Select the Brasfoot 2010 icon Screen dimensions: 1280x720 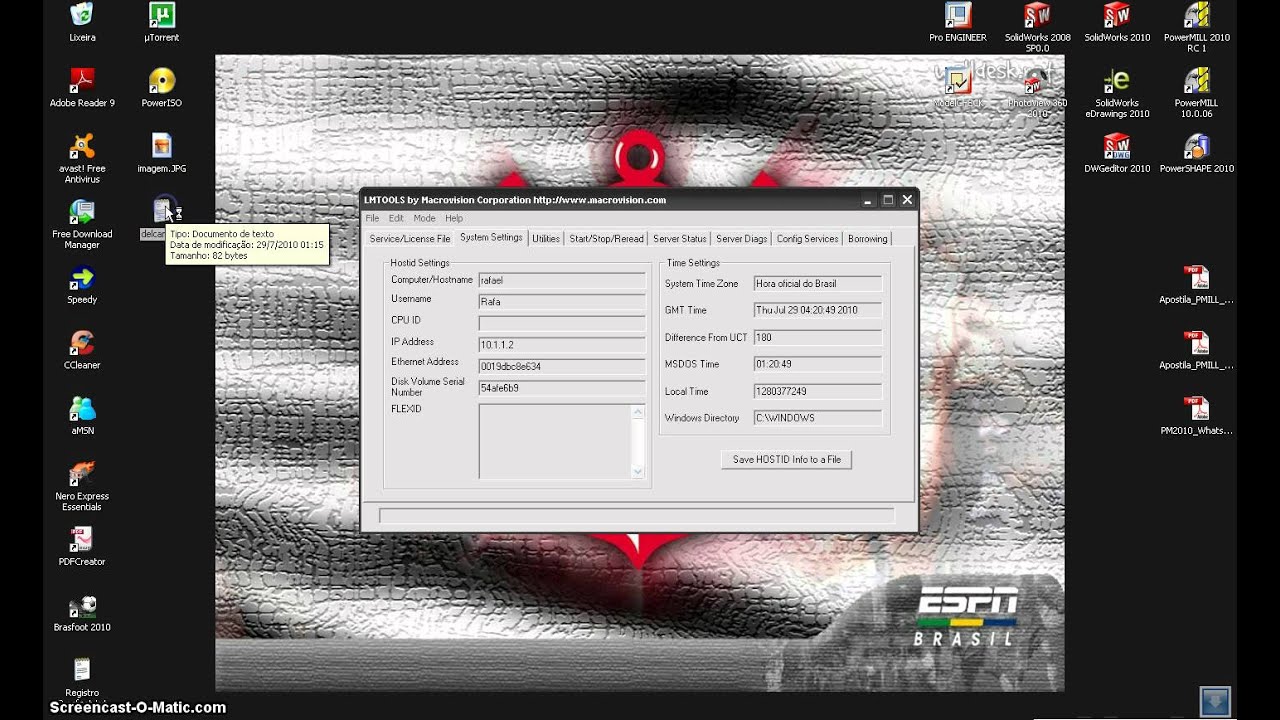click(x=82, y=604)
